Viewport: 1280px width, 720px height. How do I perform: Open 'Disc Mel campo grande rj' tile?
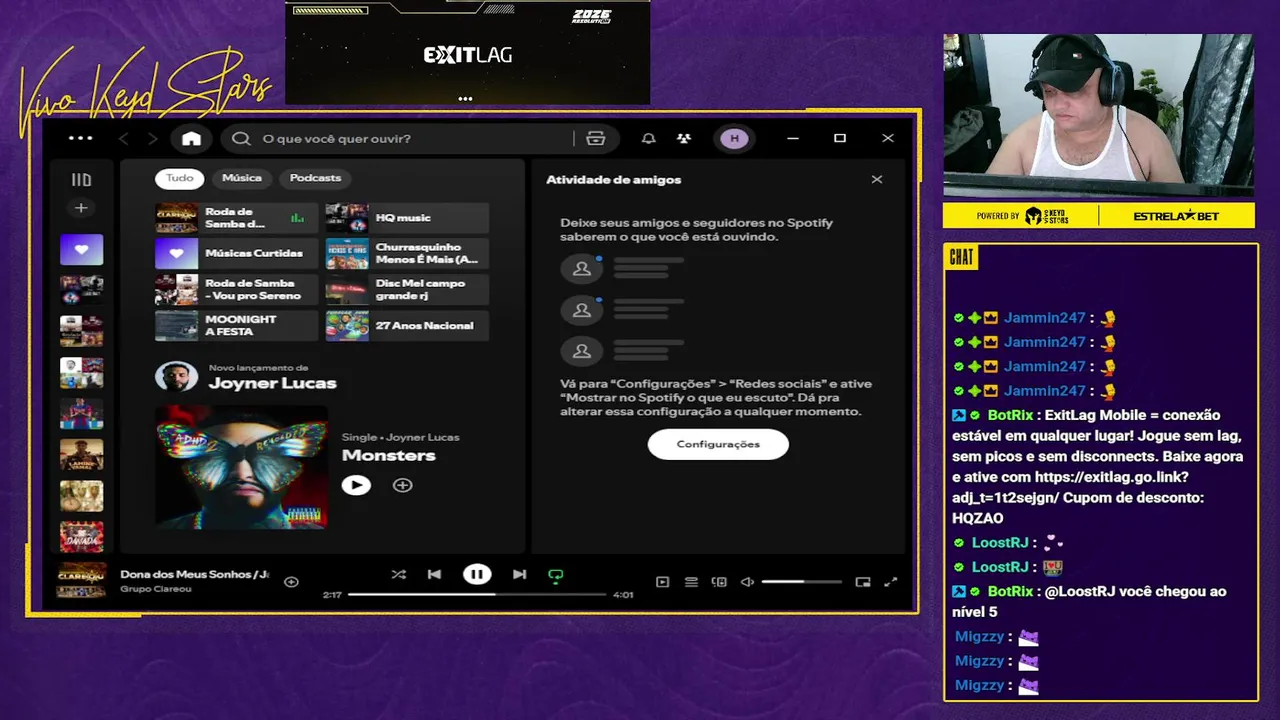pos(407,289)
